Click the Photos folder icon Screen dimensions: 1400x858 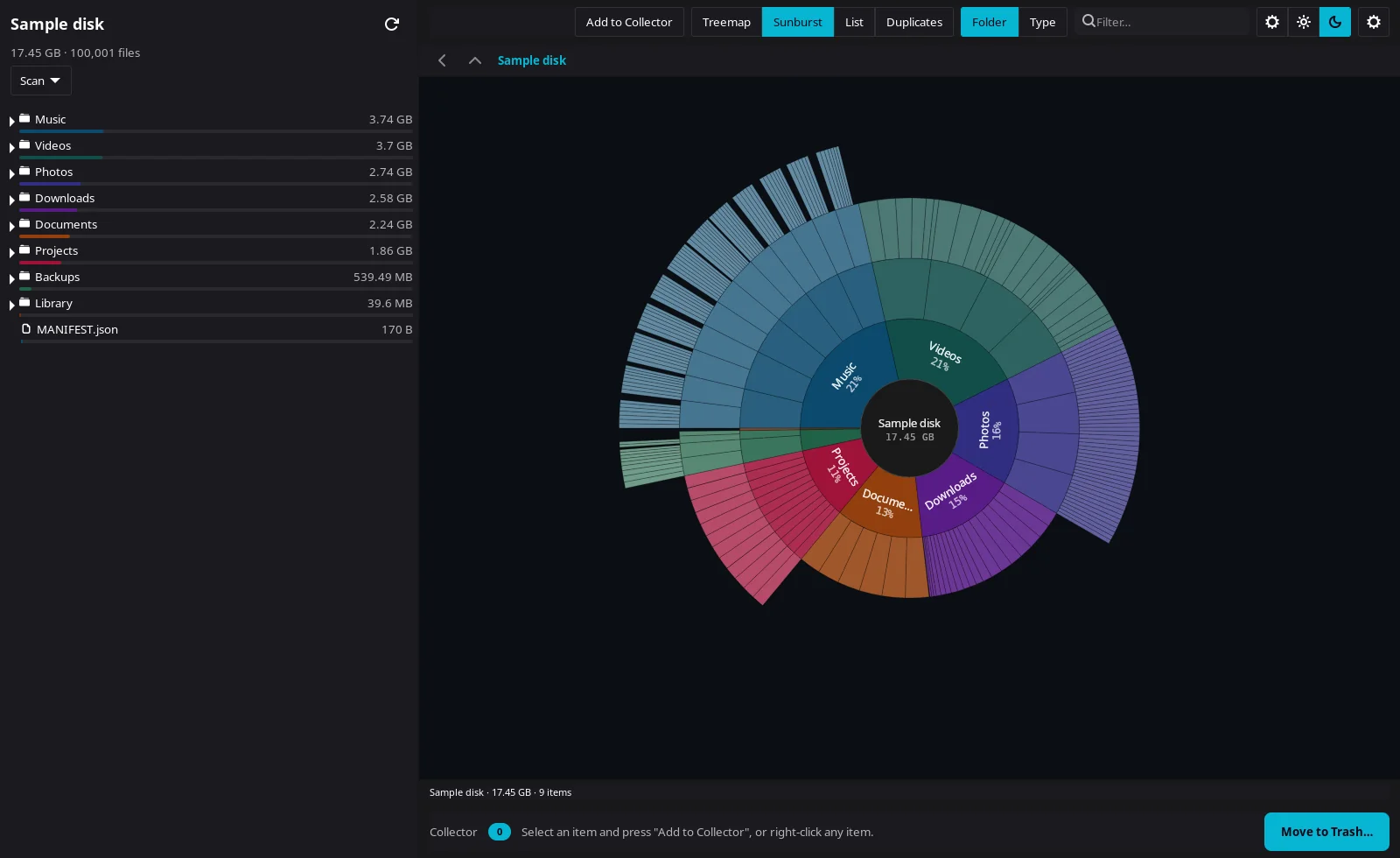coord(24,171)
